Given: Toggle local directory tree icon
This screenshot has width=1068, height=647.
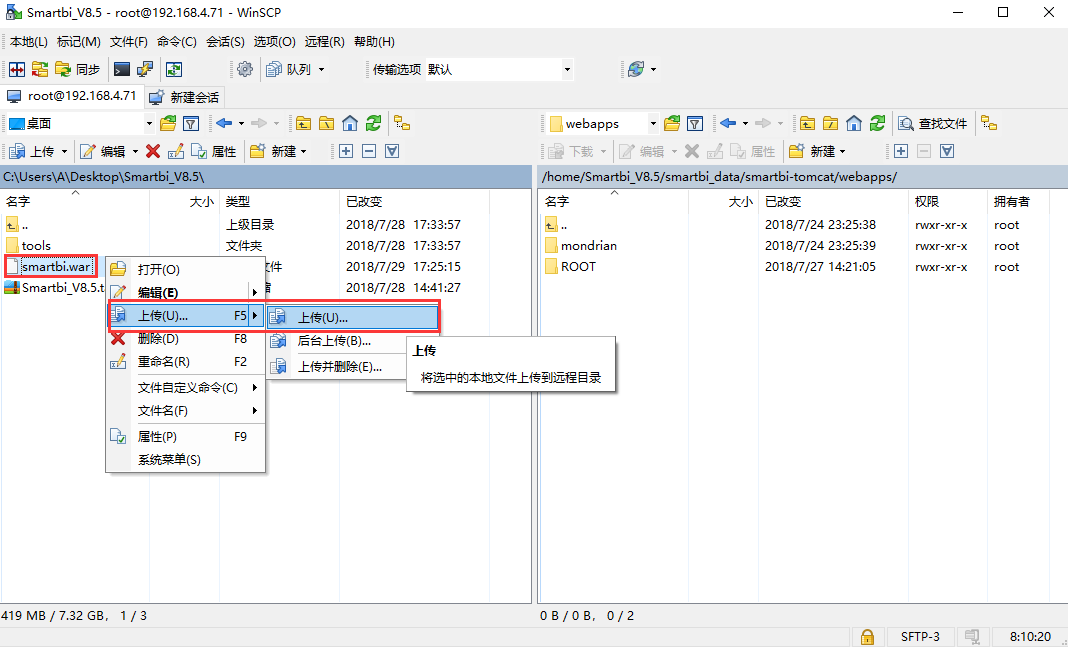Looking at the screenshot, I should 403,124.
